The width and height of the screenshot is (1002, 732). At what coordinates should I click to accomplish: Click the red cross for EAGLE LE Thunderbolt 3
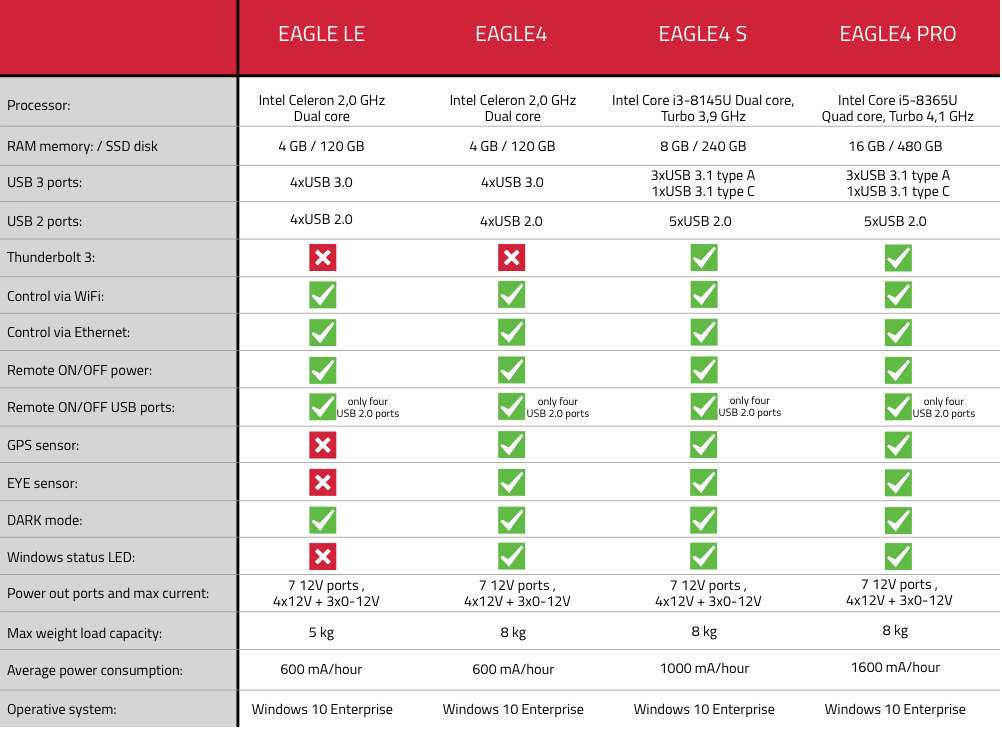(x=323, y=258)
